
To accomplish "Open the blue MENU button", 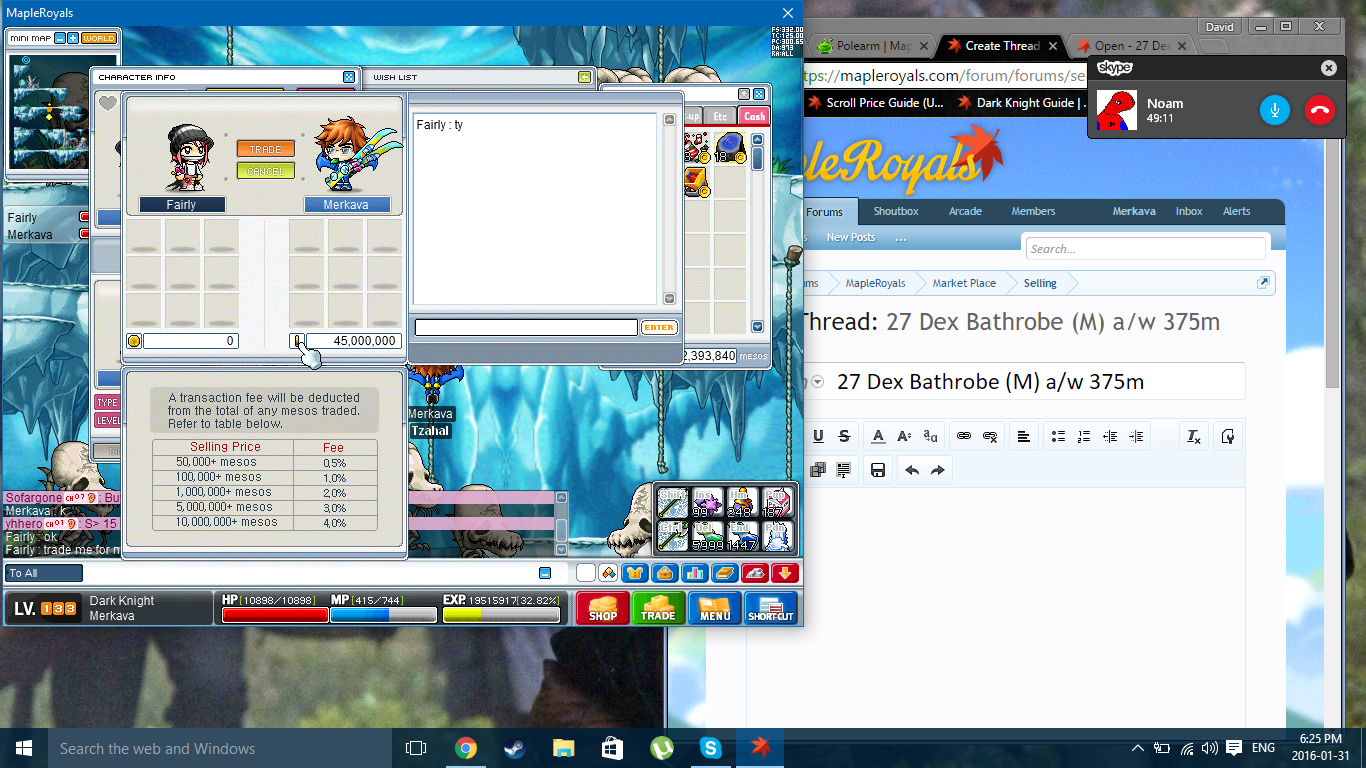I will (714, 608).
